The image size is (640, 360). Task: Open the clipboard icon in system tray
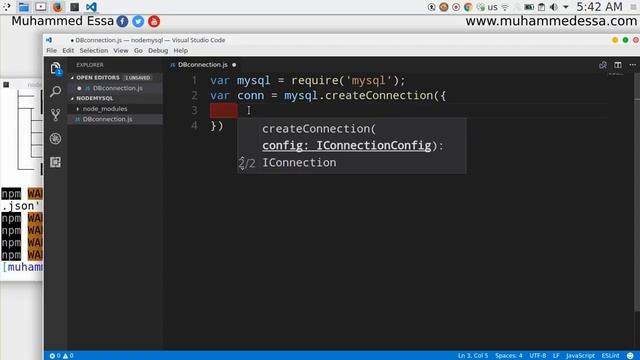pos(541,7)
